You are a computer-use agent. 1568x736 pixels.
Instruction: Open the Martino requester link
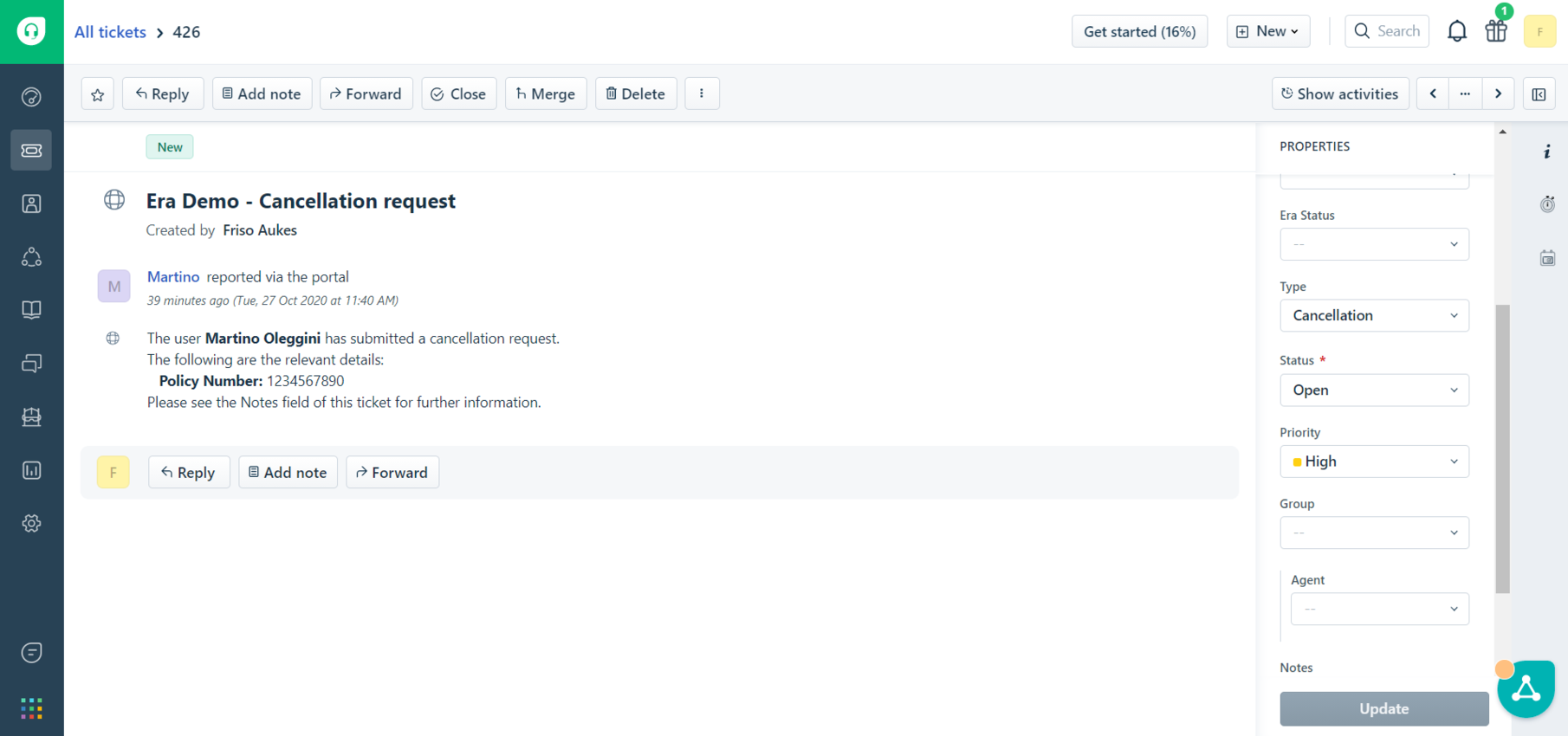(173, 277)
